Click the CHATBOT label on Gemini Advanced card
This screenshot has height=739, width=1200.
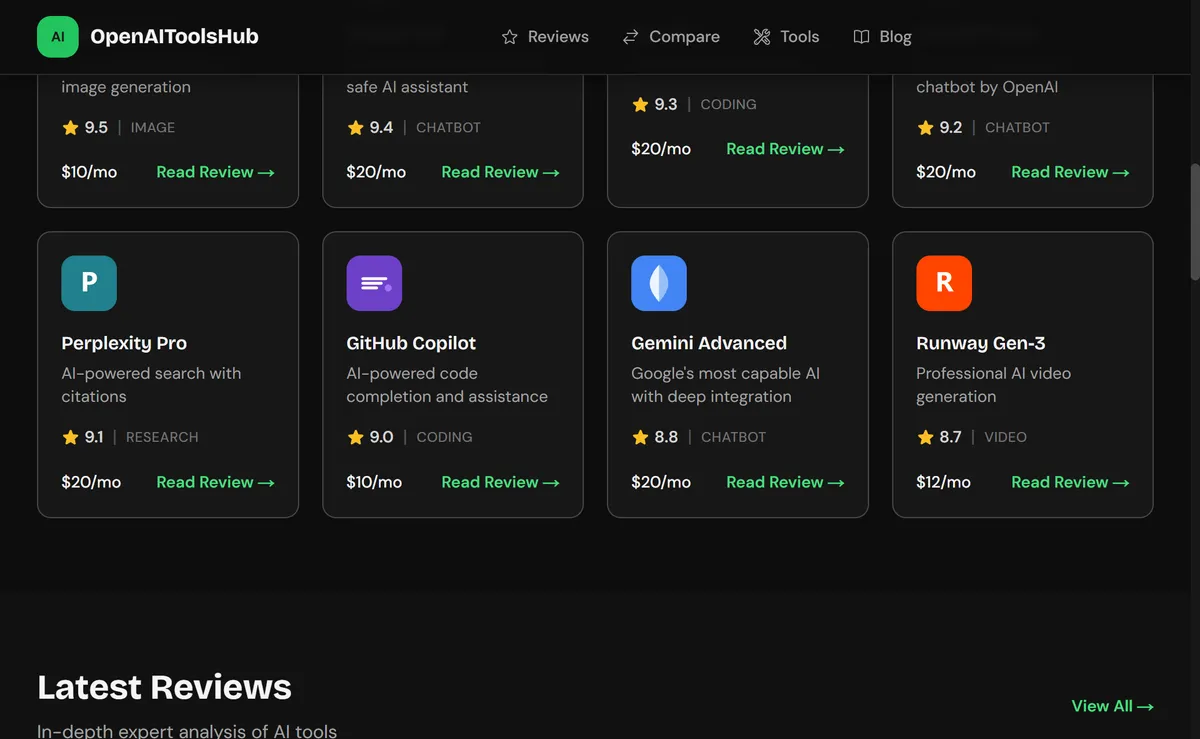pyautogui.click(x=733, y=437)
